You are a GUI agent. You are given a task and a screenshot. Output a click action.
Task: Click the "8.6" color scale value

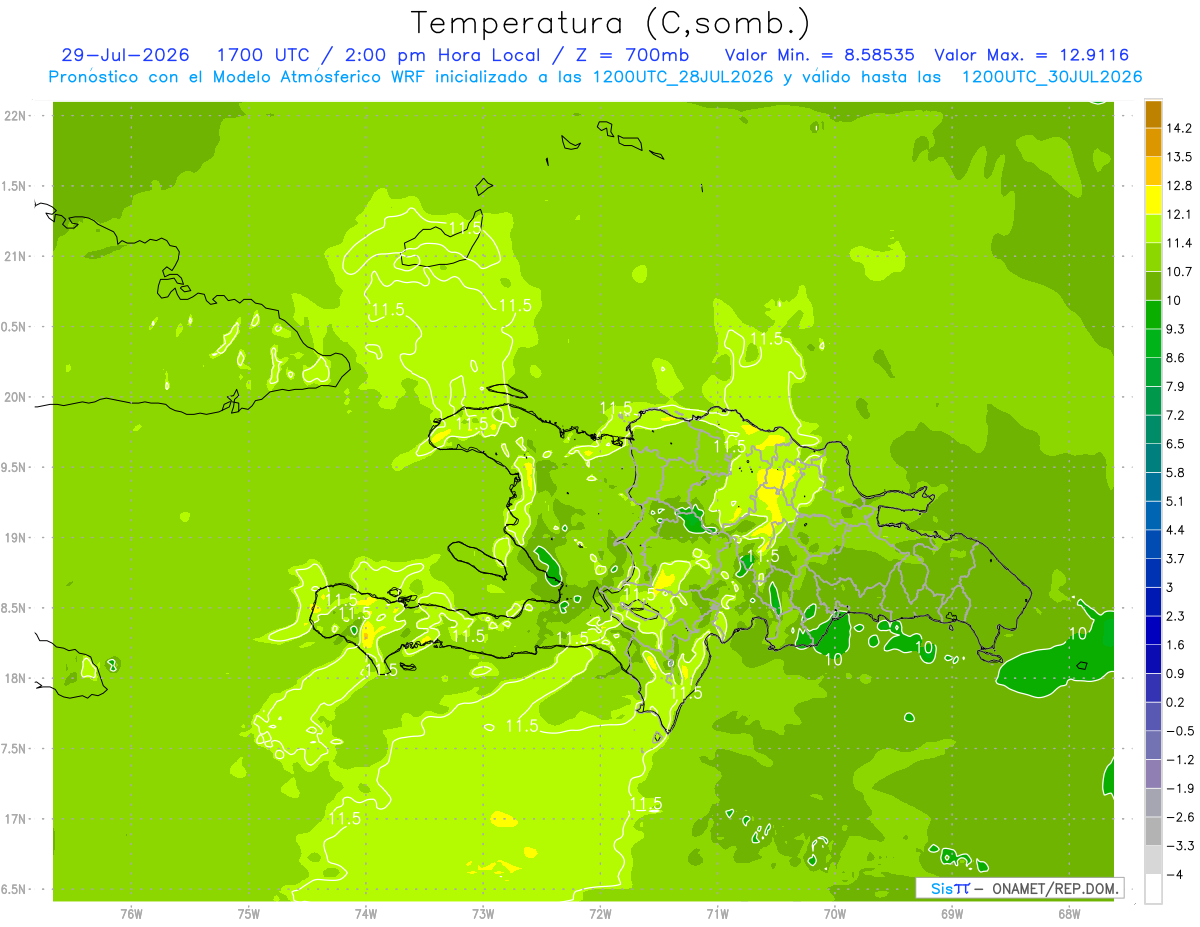[x=1177, y=358]
